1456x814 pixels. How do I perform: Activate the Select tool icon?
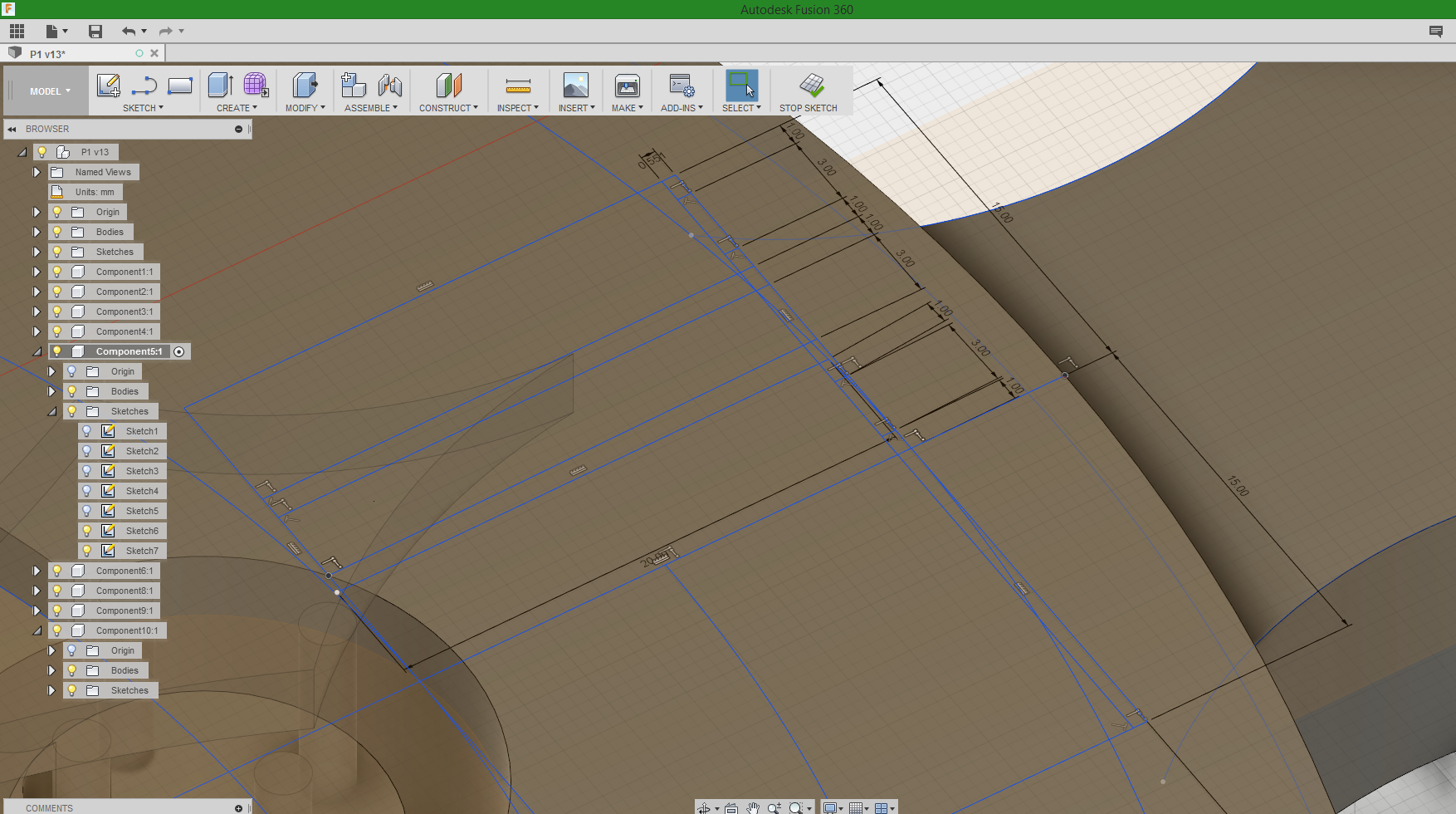[741, 85]
